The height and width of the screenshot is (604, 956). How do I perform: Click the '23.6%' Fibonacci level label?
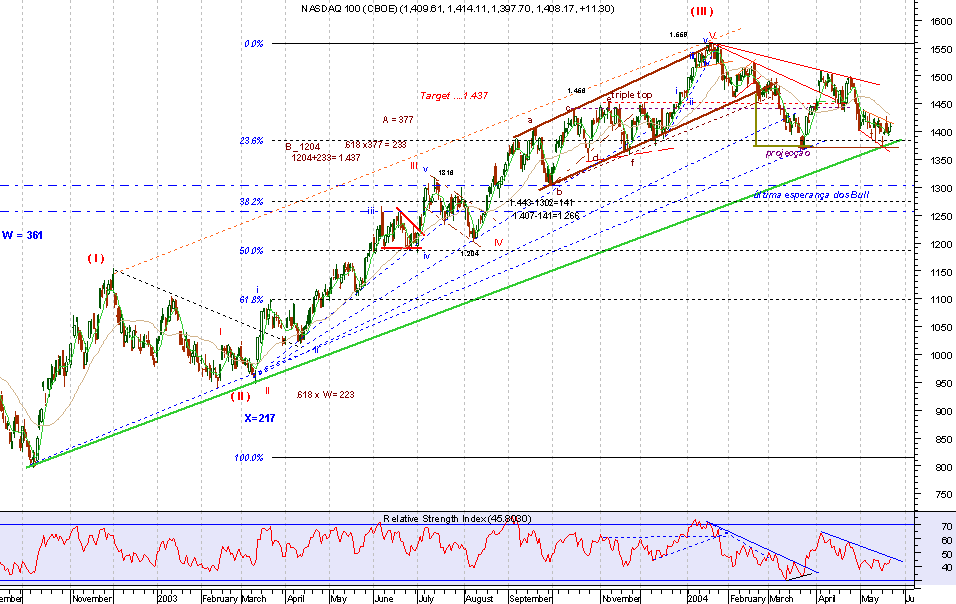[x=251, y=141]
